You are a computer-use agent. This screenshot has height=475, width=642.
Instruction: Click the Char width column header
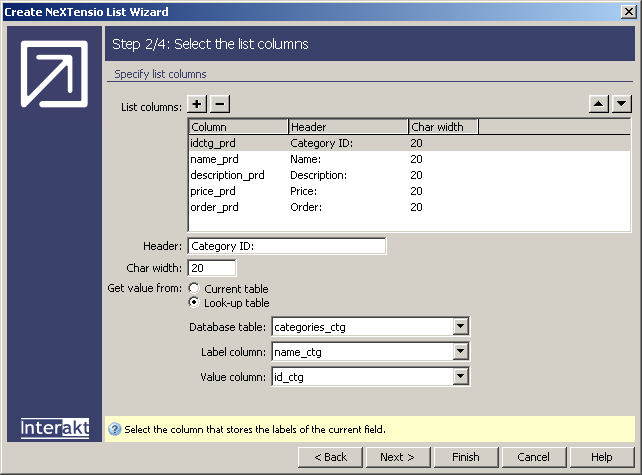tap(442, 127)
